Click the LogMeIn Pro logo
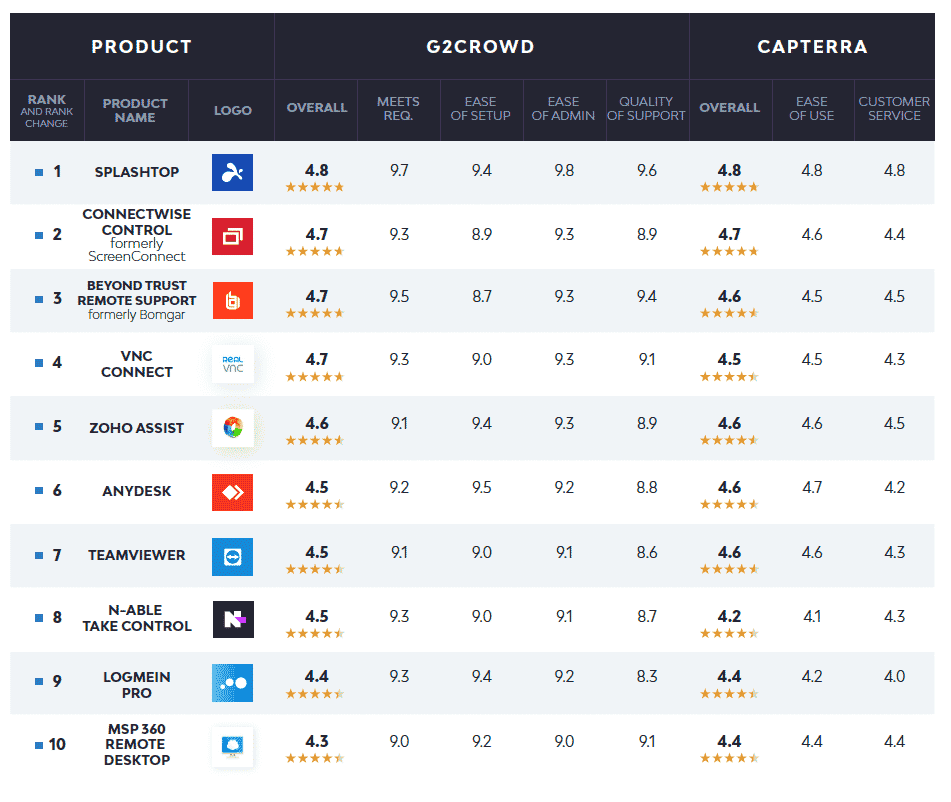This screenshot has height=802, width=951. pos(232,682)
